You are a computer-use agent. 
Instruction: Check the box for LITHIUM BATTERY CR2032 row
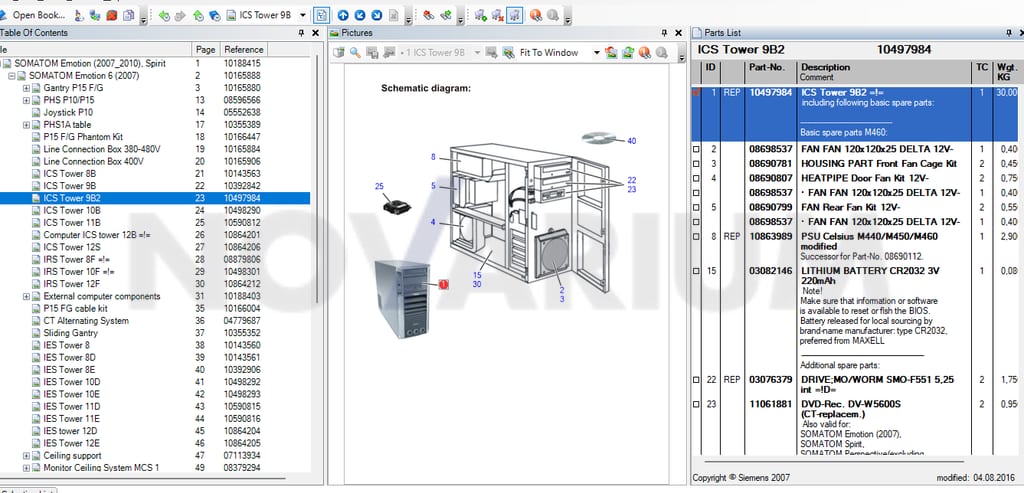click(696, 271)
